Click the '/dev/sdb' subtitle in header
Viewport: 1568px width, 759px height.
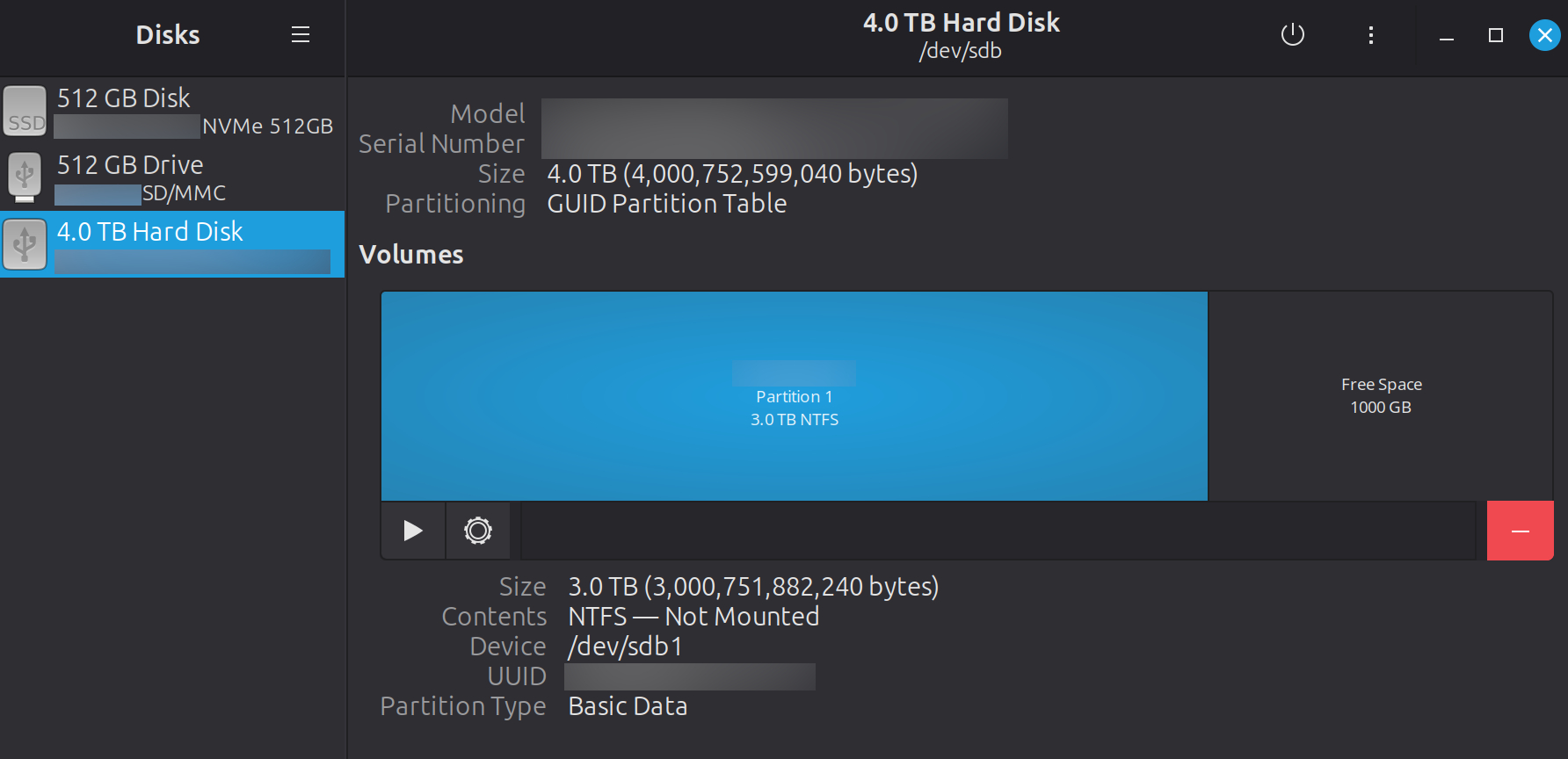961,51
